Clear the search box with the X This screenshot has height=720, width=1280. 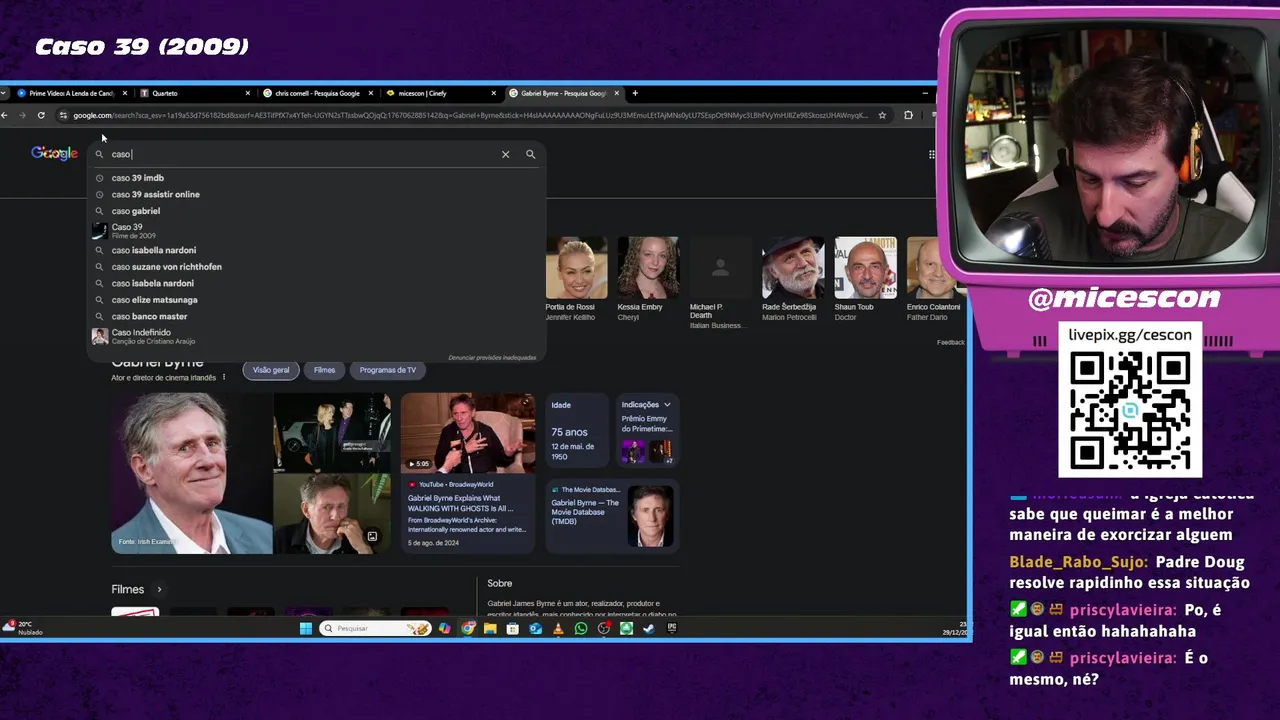pos(505,154)
